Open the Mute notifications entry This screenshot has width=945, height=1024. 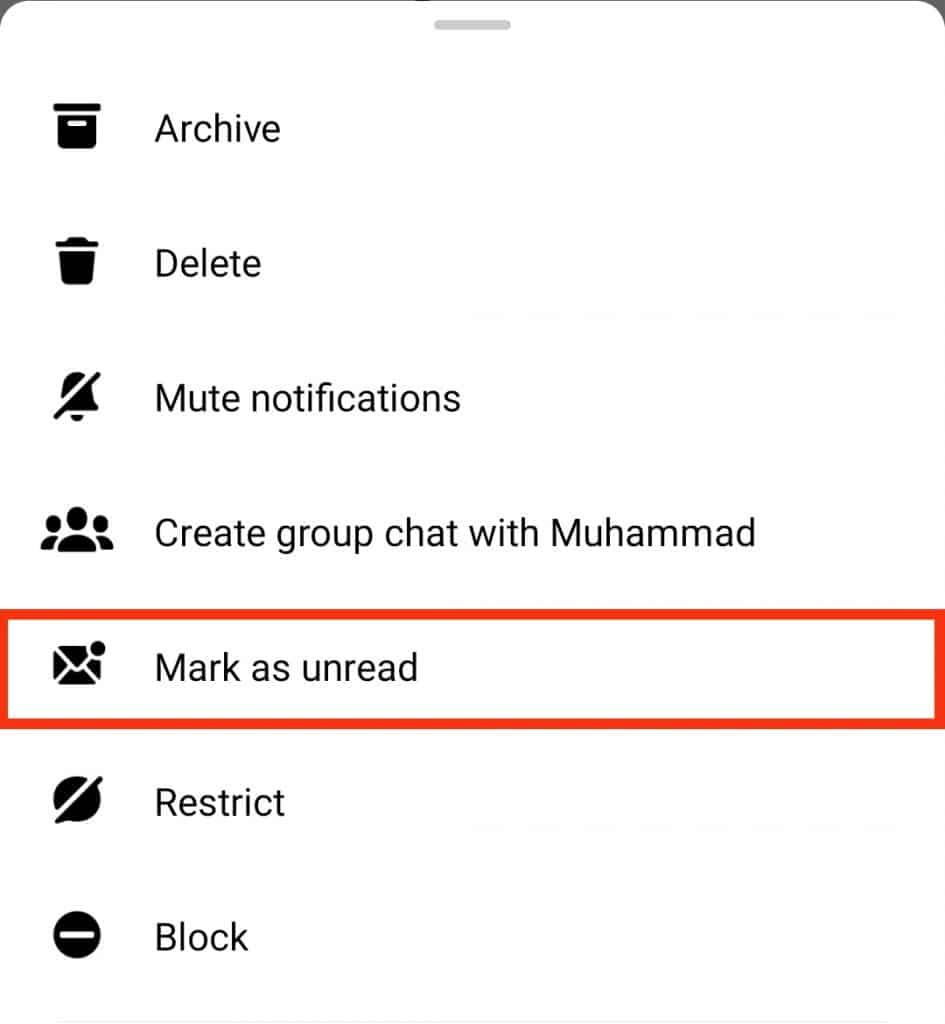click(x=307, y=397)
